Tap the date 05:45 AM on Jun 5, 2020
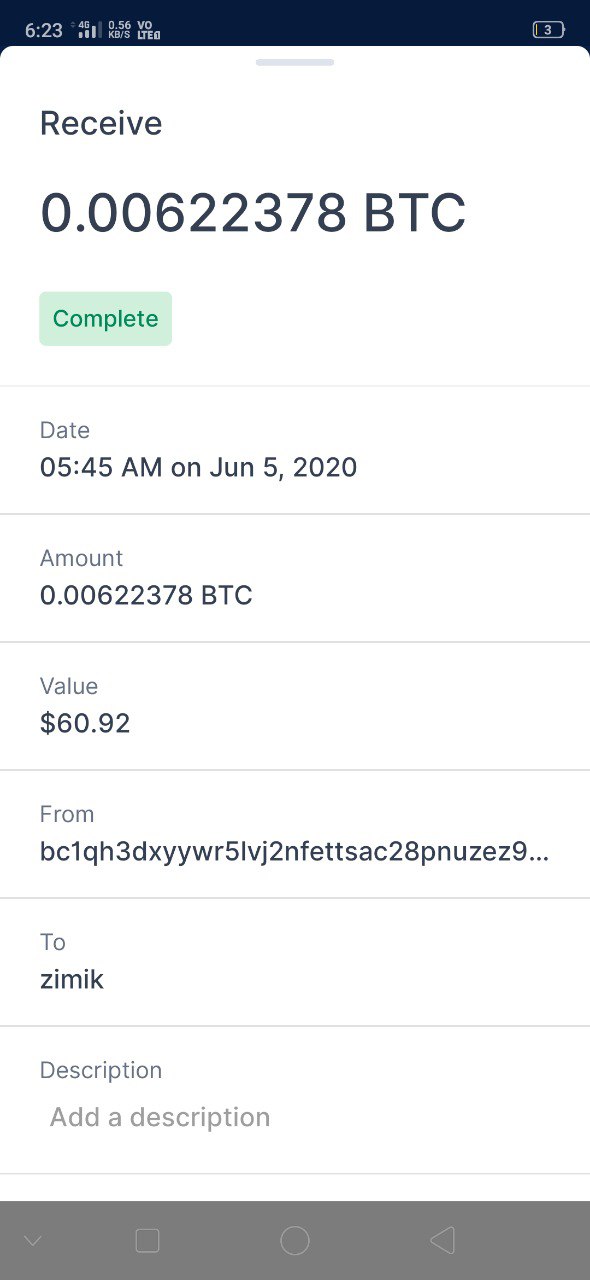 pos(198,467)
